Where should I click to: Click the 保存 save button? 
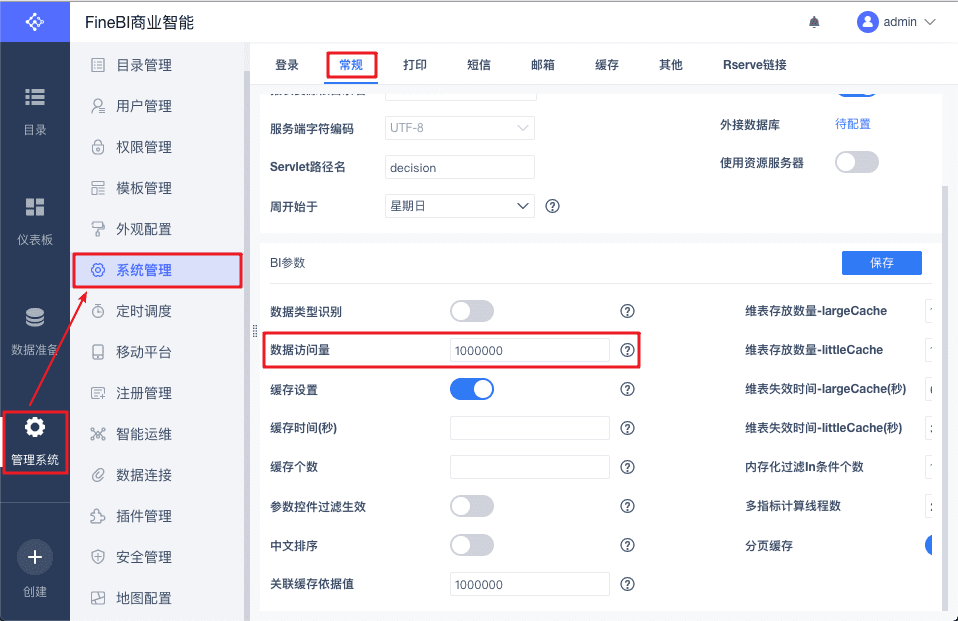click(x=881, y=263)
